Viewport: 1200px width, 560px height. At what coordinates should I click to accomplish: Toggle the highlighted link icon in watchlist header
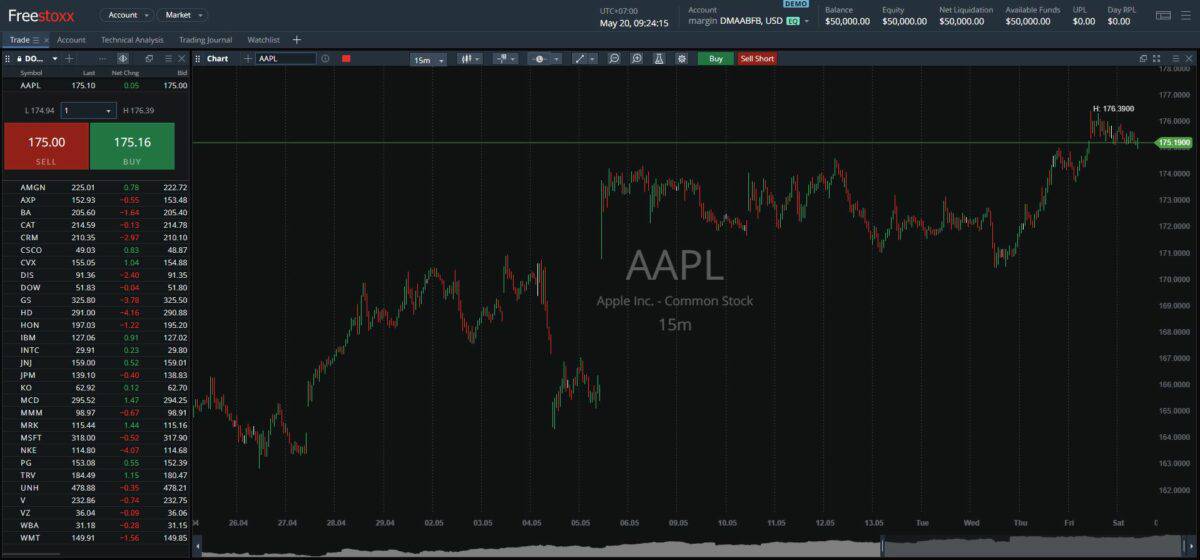[x=123, y=59]
